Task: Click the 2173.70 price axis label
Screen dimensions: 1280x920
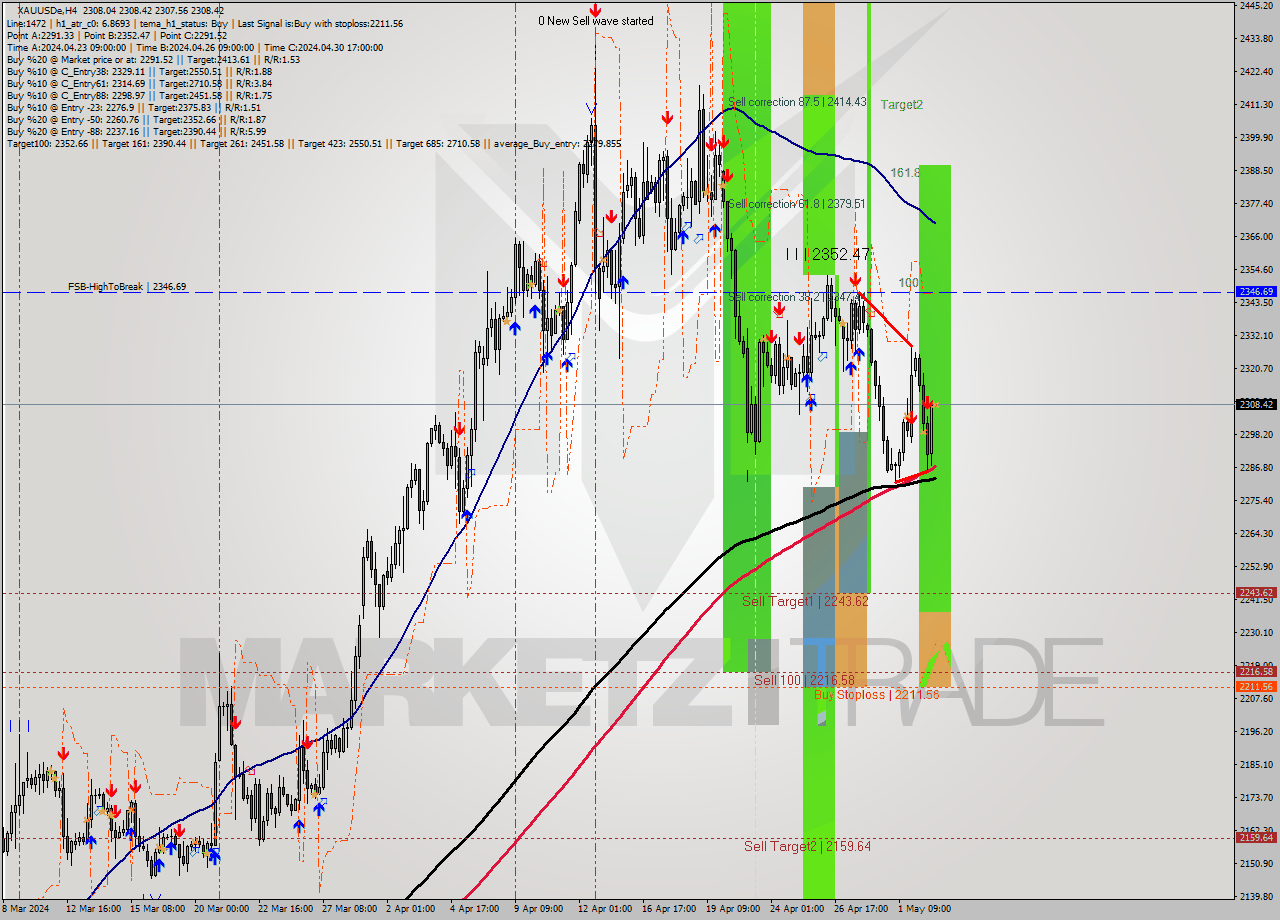Action: (x=1256, y=798)
